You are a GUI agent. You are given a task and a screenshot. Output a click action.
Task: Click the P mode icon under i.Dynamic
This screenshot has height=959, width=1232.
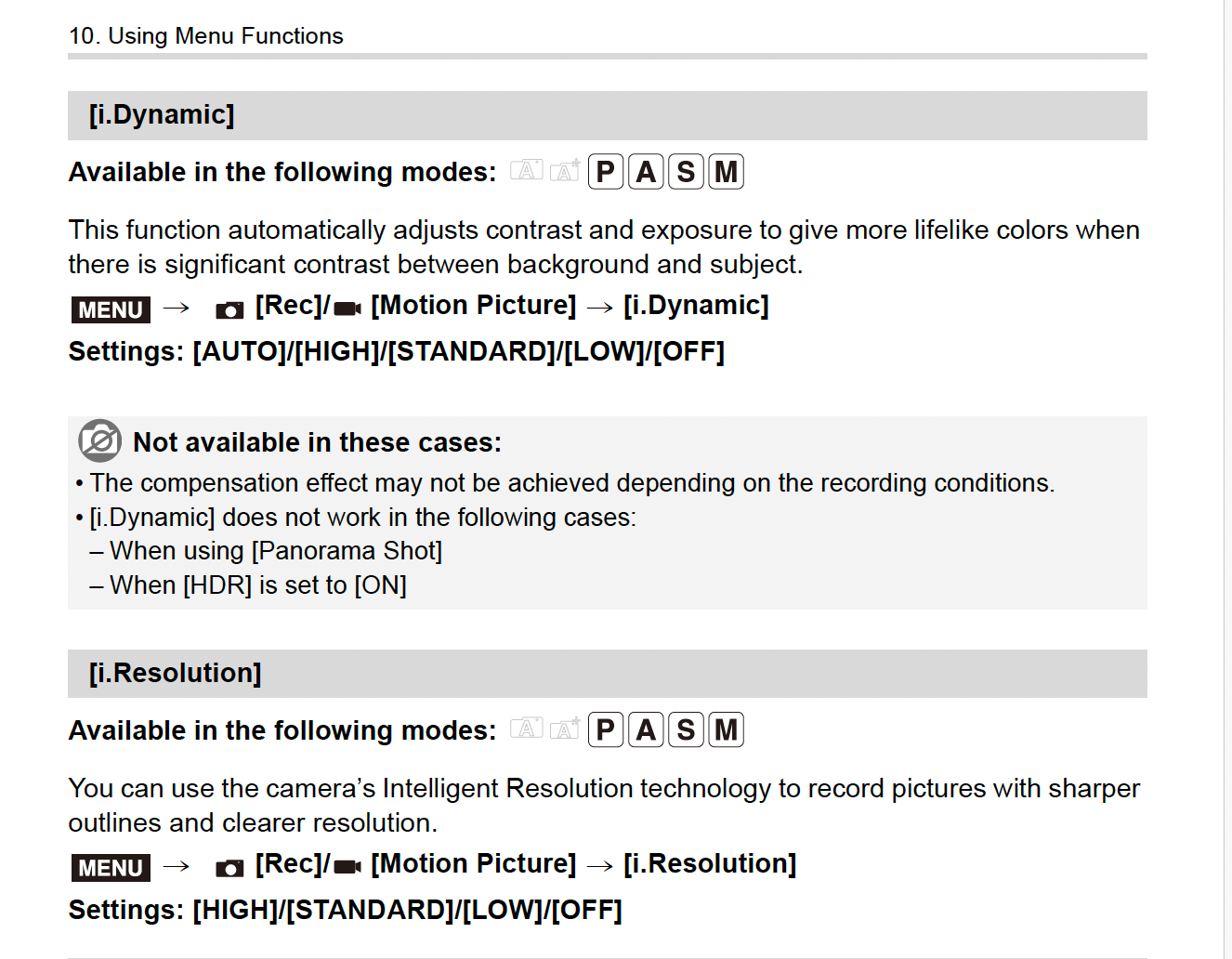605,172
